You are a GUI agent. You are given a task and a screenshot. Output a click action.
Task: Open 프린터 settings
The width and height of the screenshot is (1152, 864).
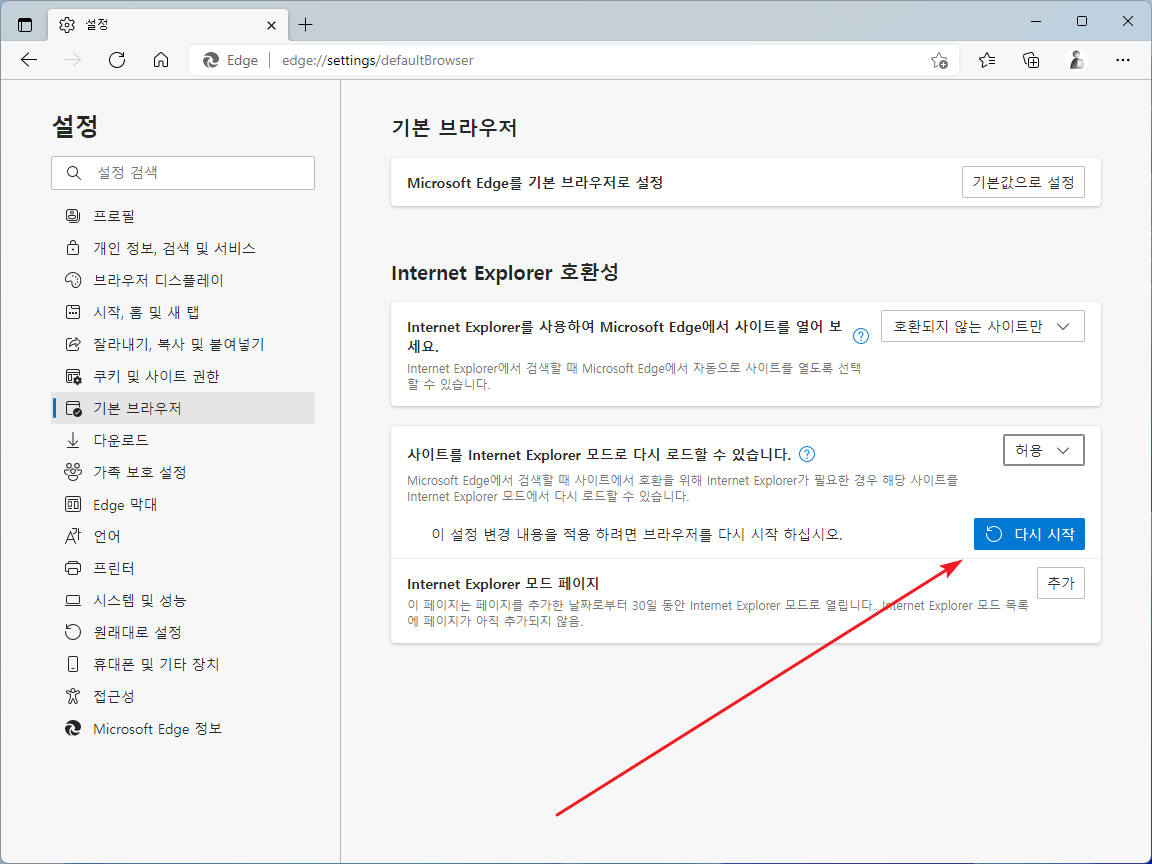tap(183, 568)
